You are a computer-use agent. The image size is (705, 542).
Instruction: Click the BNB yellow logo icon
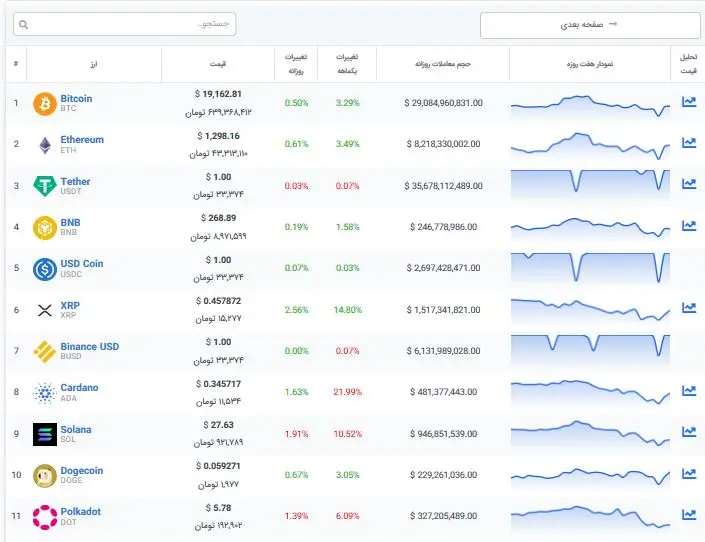point(44,227)
